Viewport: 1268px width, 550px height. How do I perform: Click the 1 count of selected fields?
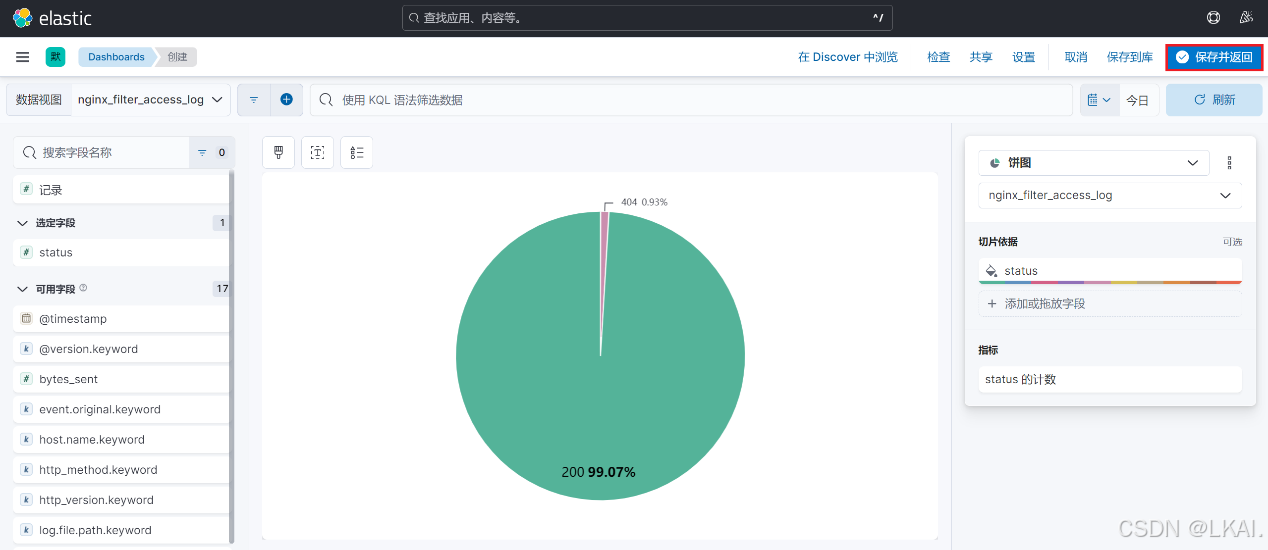pos(222,223)
